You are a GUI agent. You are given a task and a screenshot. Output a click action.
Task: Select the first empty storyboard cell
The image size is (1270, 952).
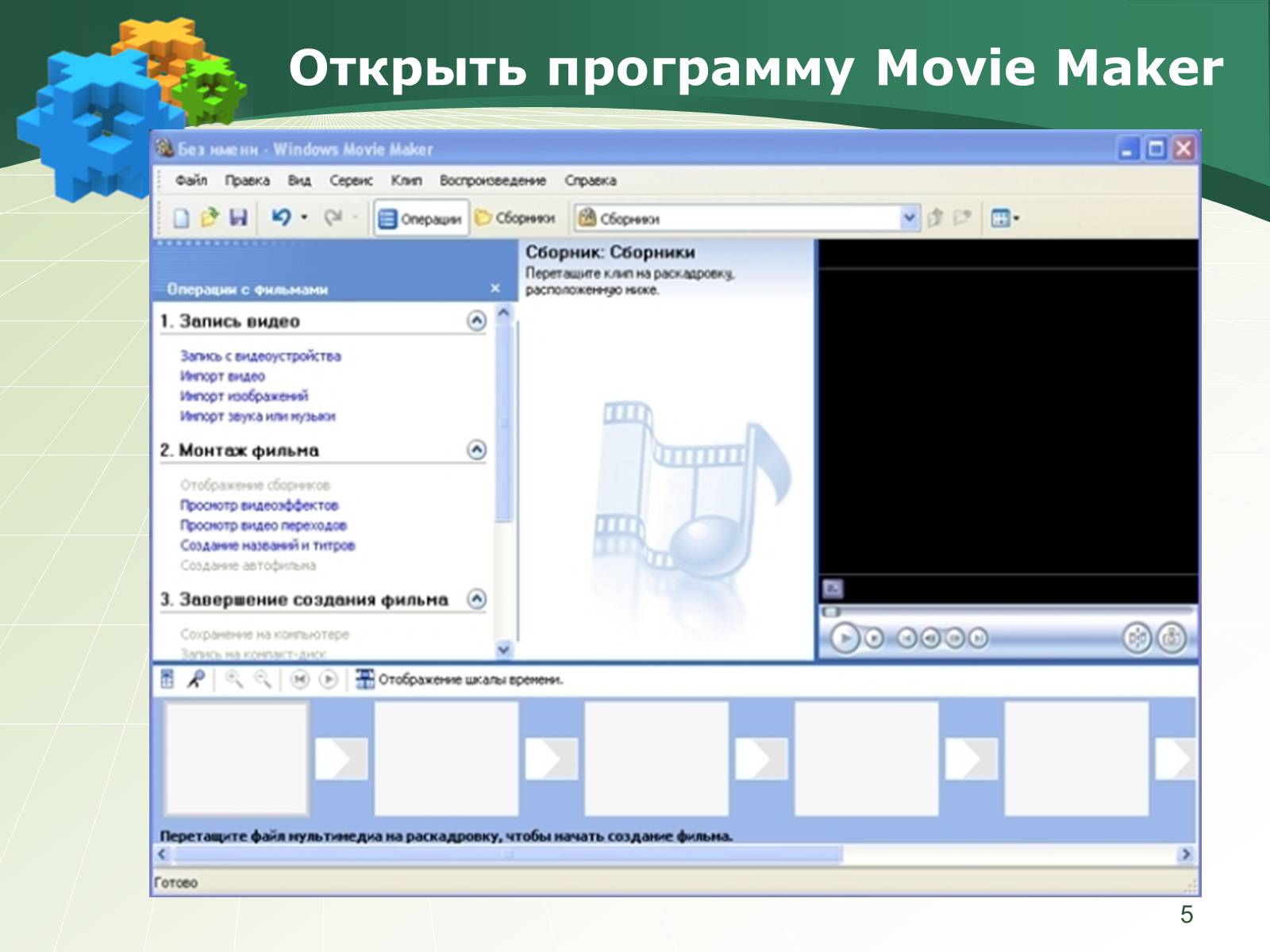[x=236, y=758]
